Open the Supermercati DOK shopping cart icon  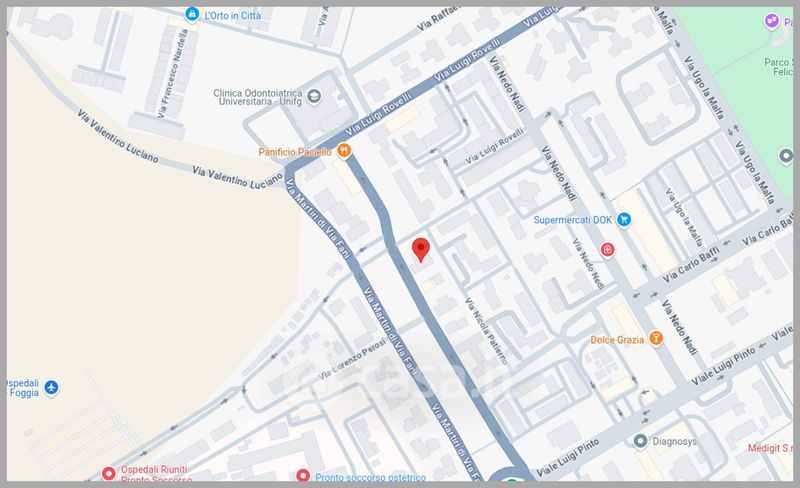pos(623,219)
